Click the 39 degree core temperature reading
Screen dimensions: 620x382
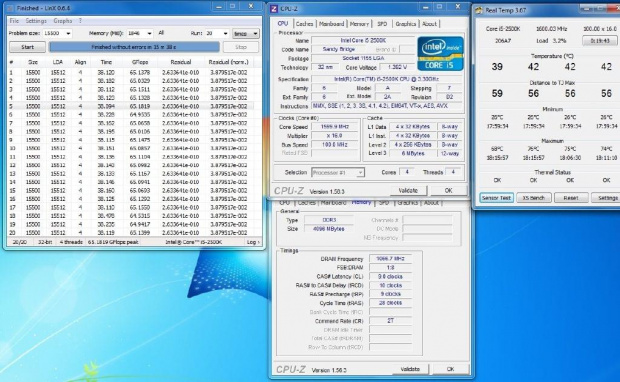(497, 67)
